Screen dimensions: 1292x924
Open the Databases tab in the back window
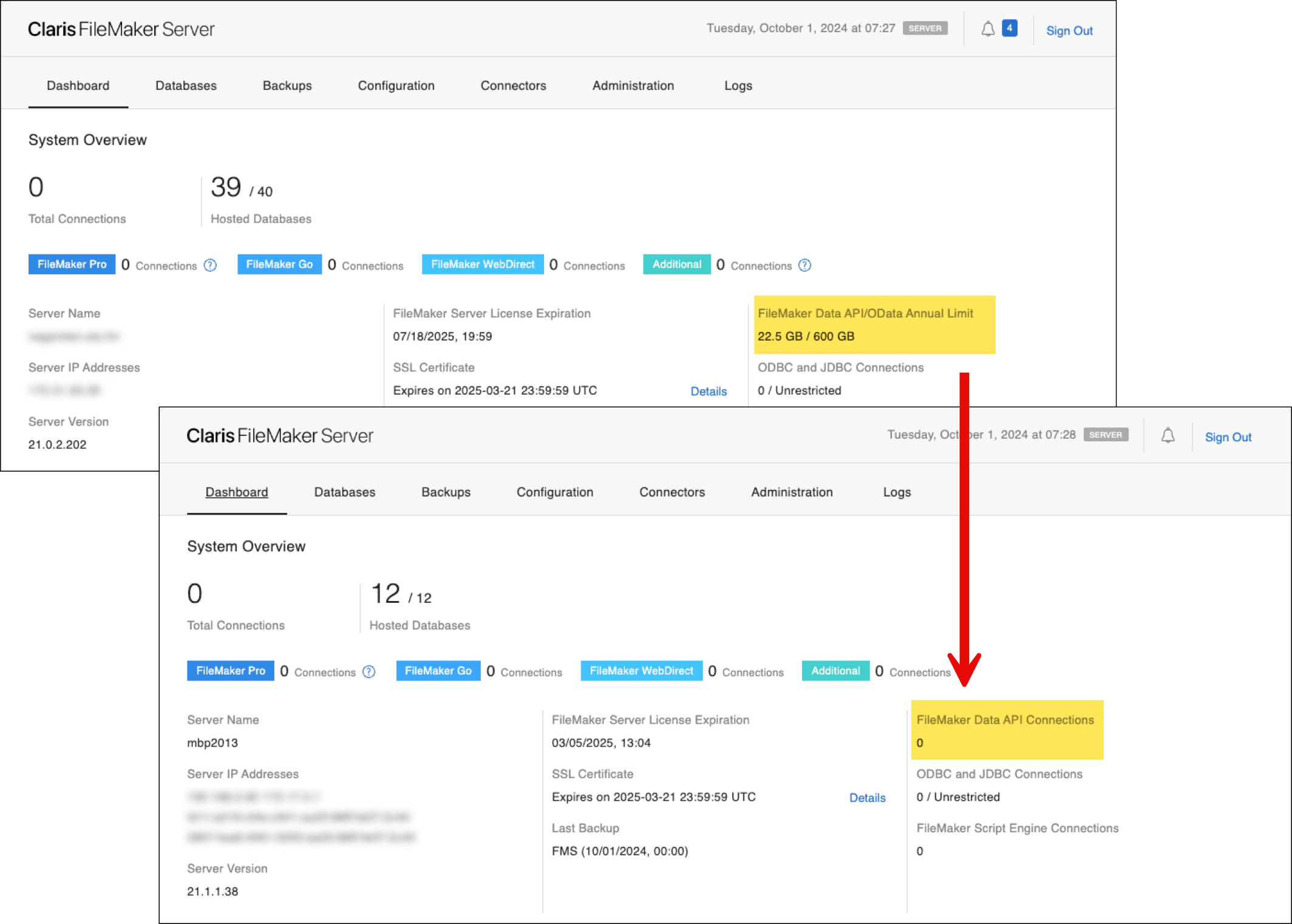tap(186, 86)
